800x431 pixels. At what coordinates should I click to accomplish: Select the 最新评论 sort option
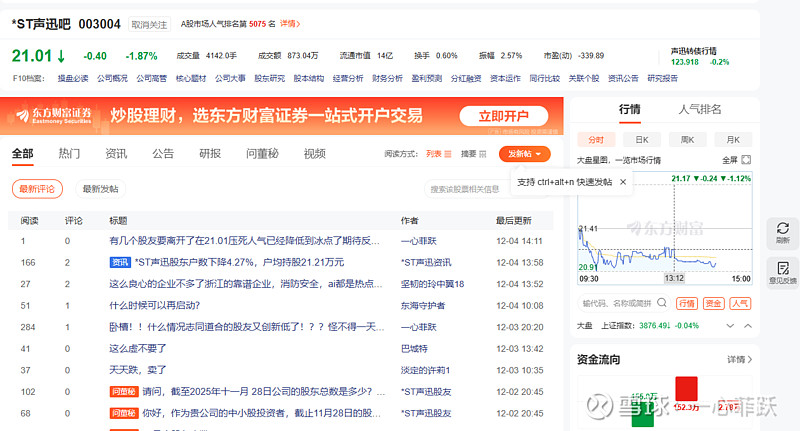click(37, 188)
